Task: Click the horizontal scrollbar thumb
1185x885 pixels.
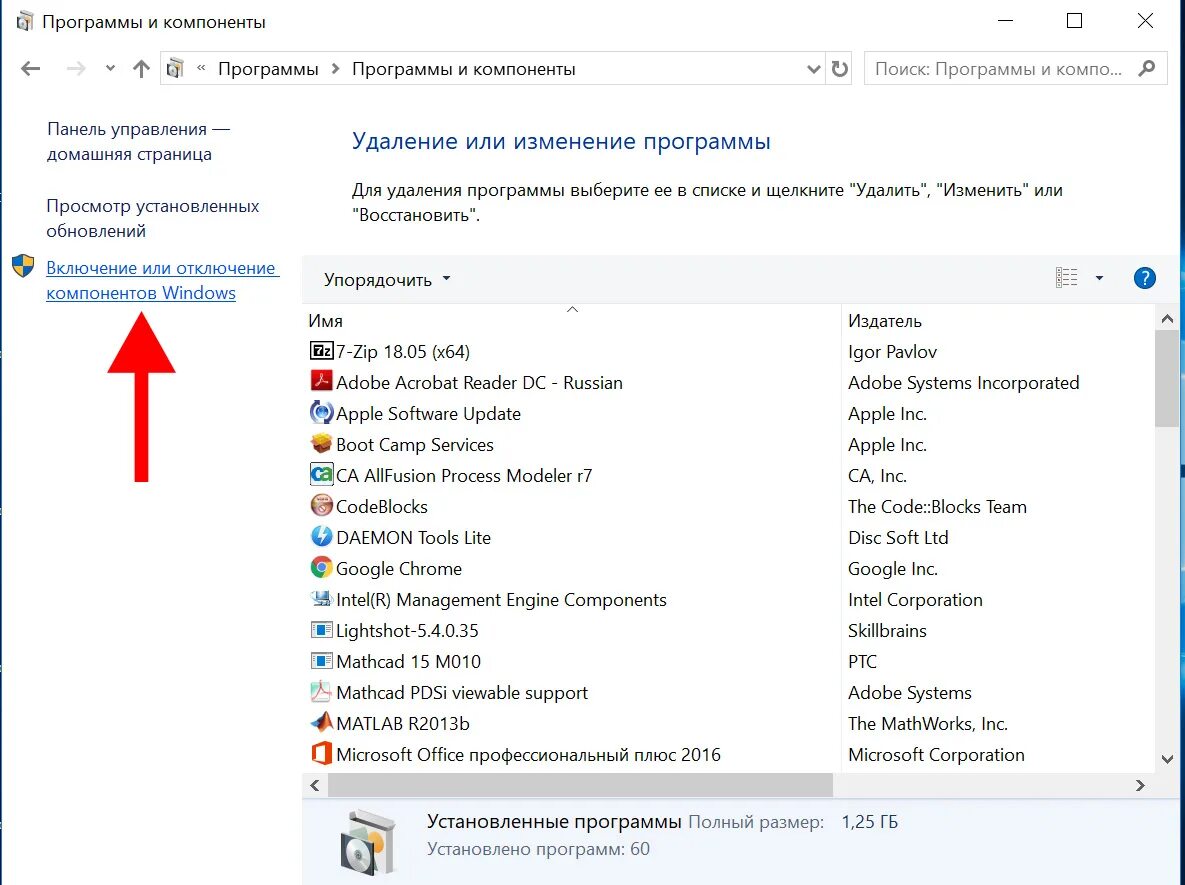Action: [x=580, y=785]
